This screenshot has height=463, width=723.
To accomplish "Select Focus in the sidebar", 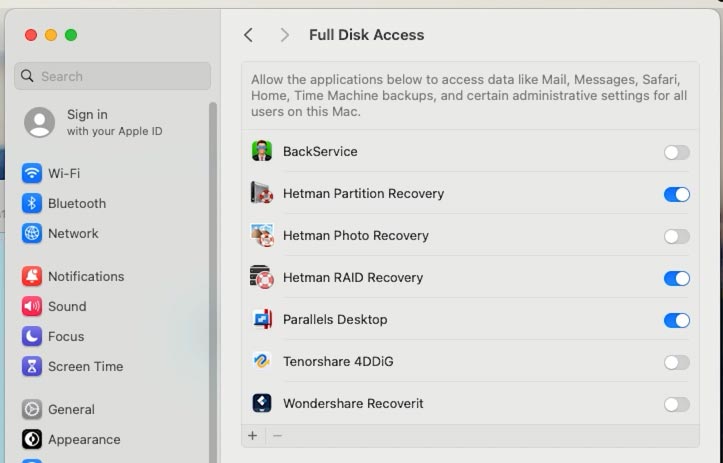I will (113, 336).
